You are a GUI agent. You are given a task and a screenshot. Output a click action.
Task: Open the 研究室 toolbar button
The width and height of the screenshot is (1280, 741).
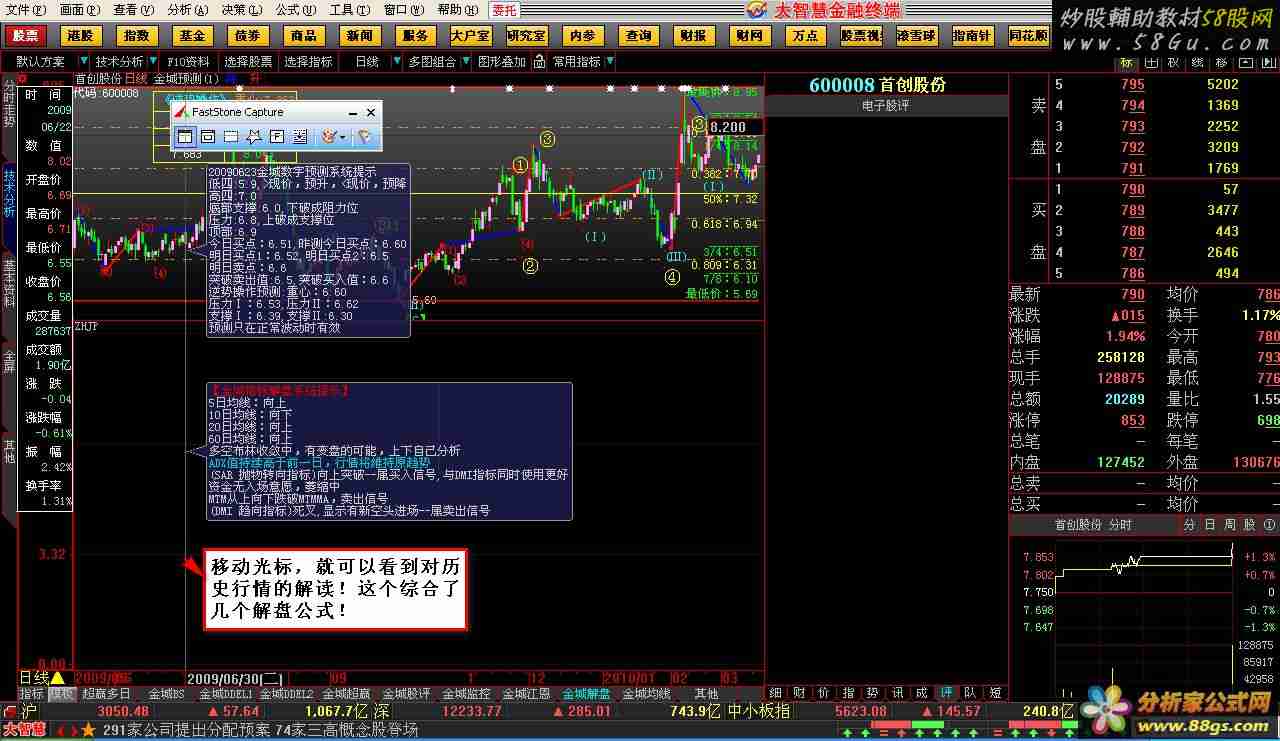coord(526,35)
